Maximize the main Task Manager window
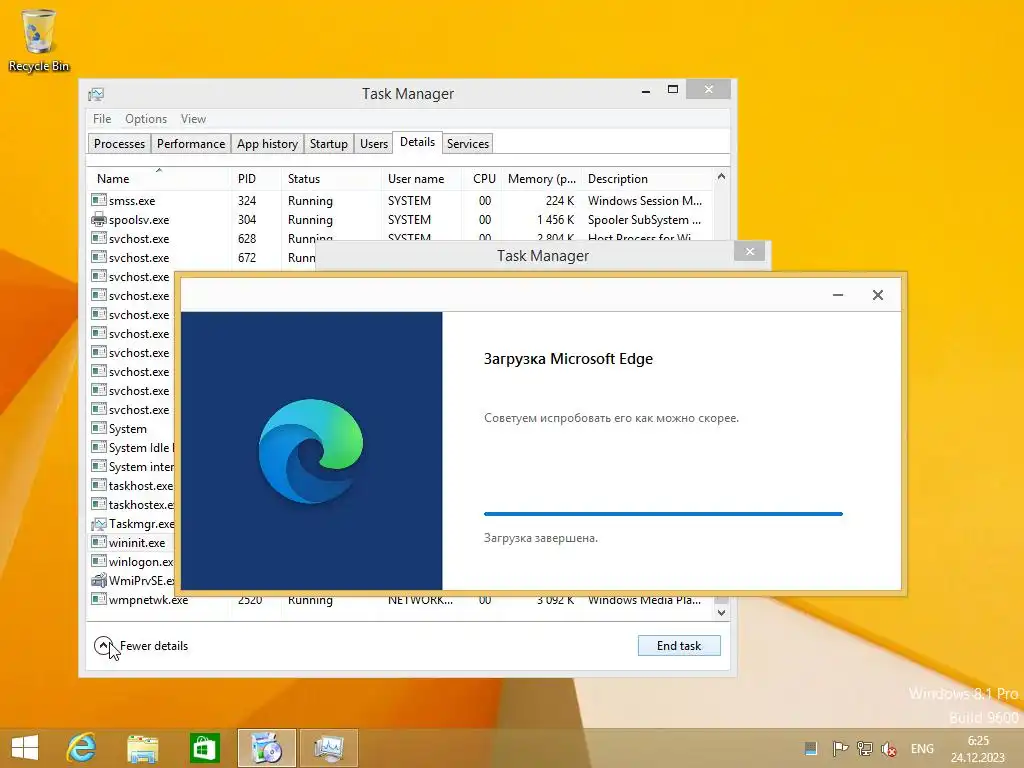 point(673,89)
